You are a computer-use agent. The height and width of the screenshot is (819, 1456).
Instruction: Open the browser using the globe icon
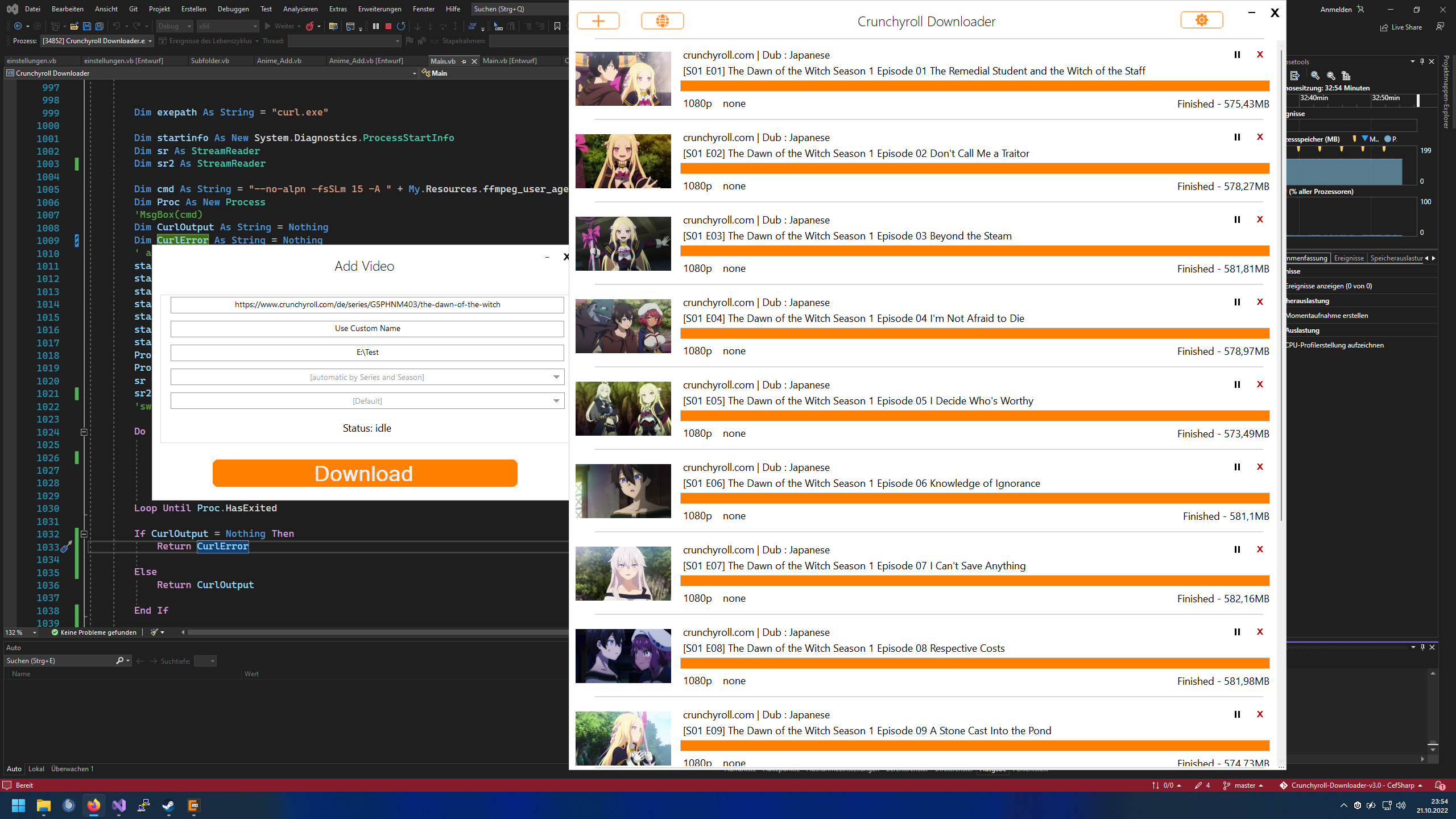663,20
